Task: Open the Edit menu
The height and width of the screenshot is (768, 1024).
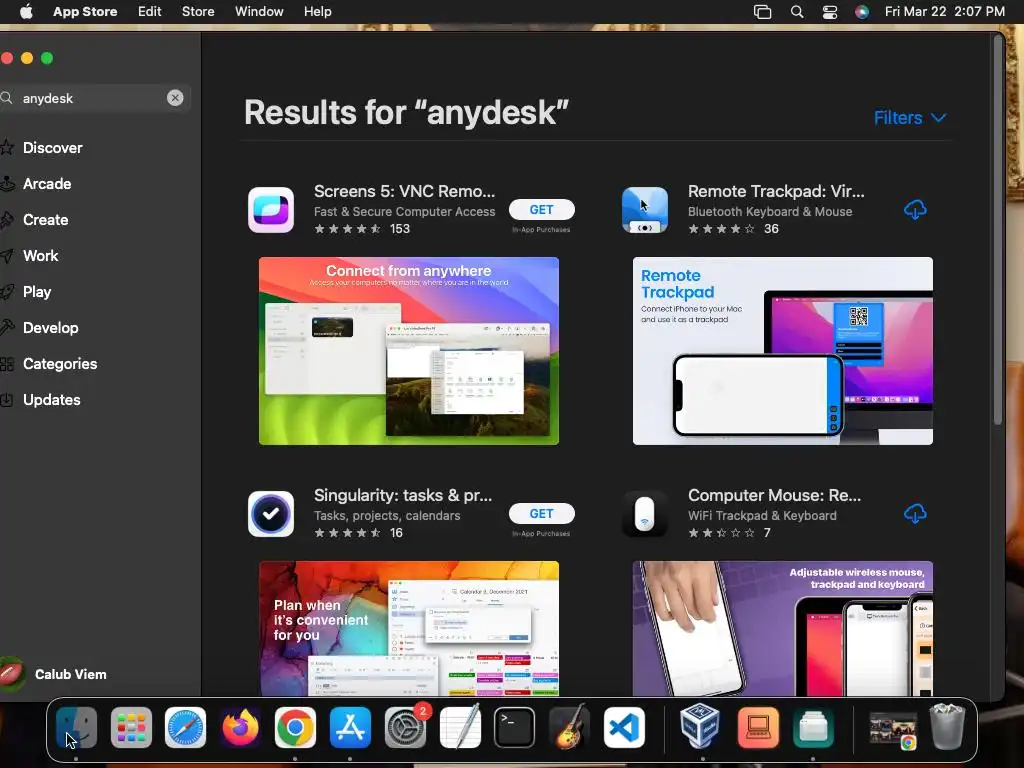Action: click(x=150, y=12)
